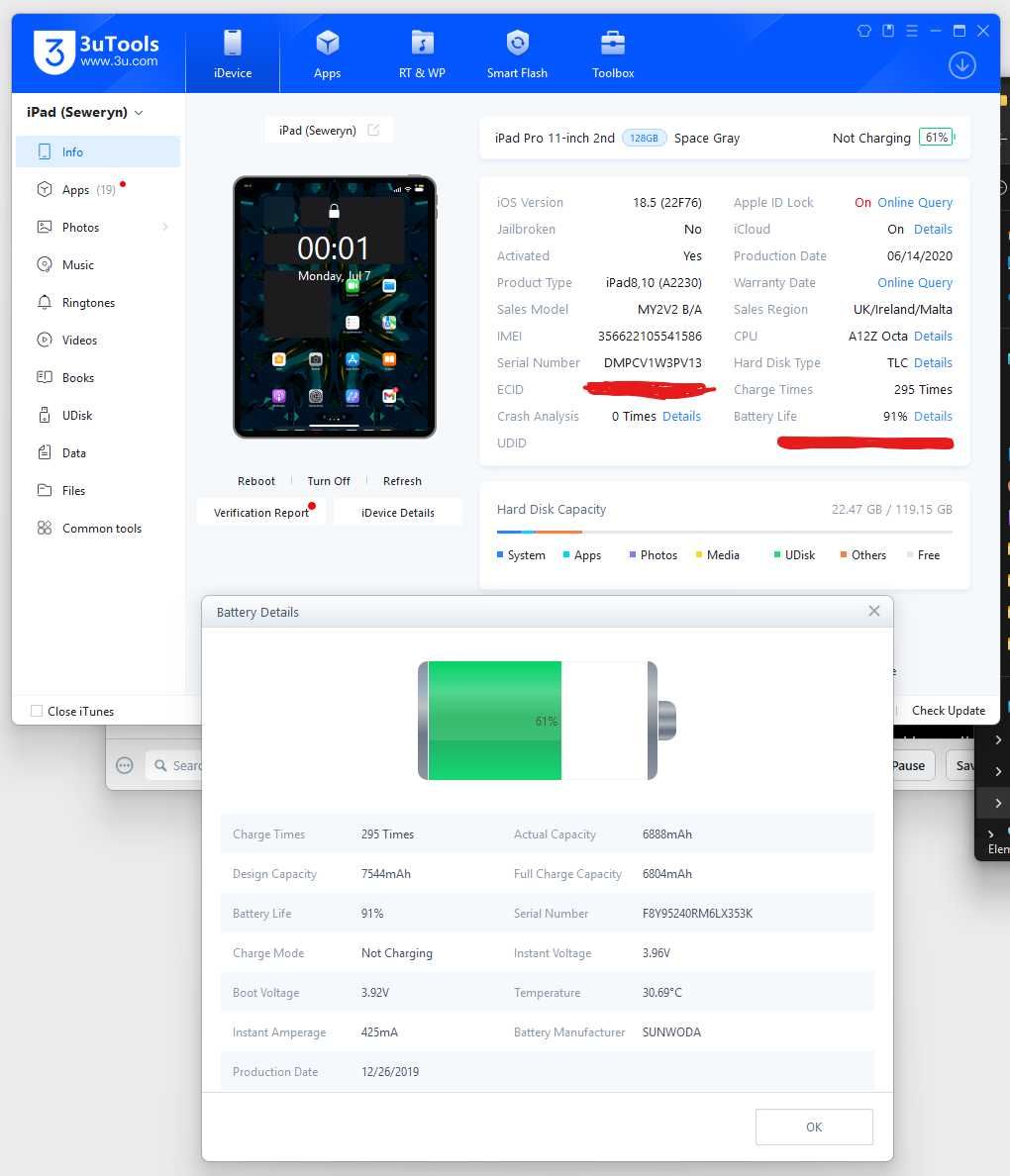Viewport: 1010px width, 1176px height.
Task: Open Hard Disk Type Details link
Action: pos(933,362)
